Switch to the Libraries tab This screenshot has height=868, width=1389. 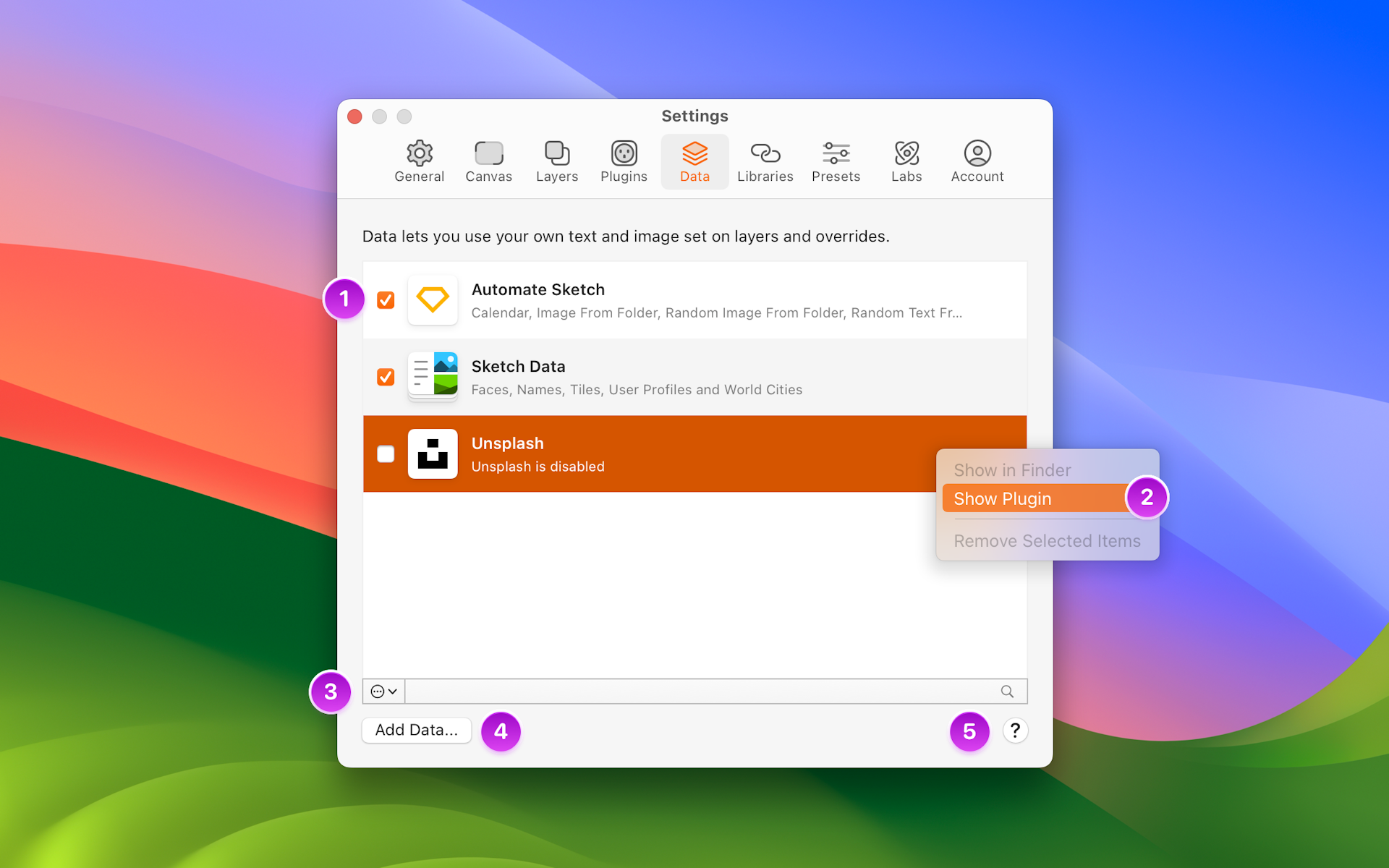pyautogui.click(x=765, y=154)
